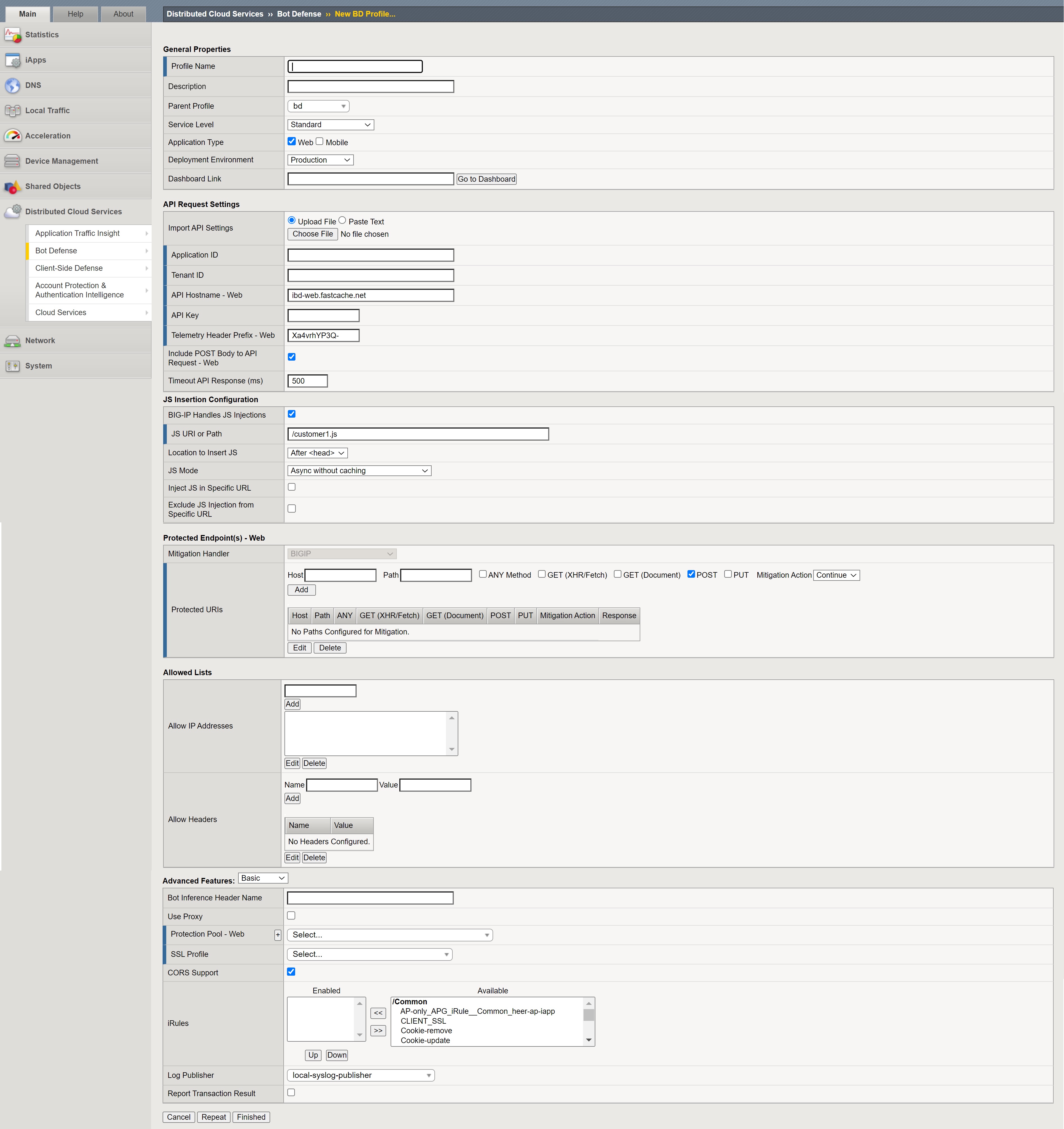Open the Device Management icon

[x=12, y=161]
